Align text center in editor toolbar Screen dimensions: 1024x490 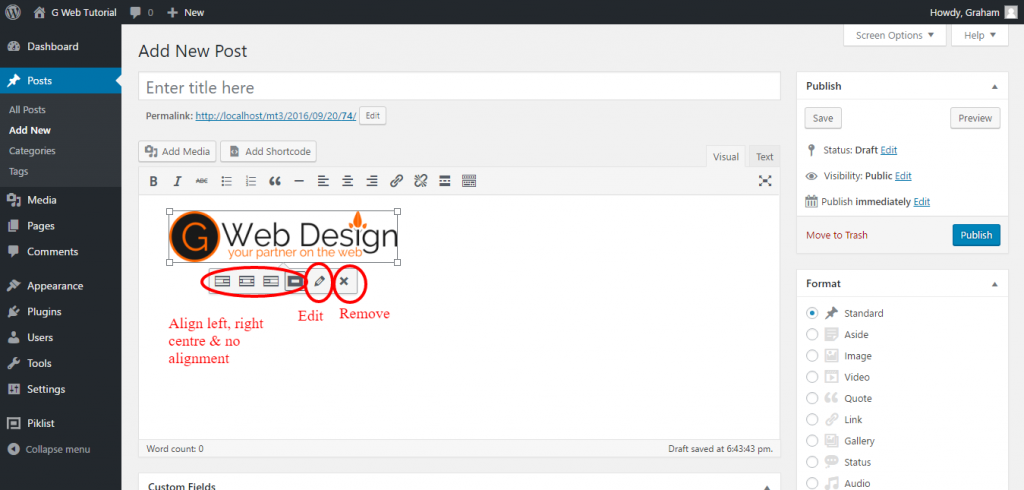pyautogui.click(x=347, y=181)
